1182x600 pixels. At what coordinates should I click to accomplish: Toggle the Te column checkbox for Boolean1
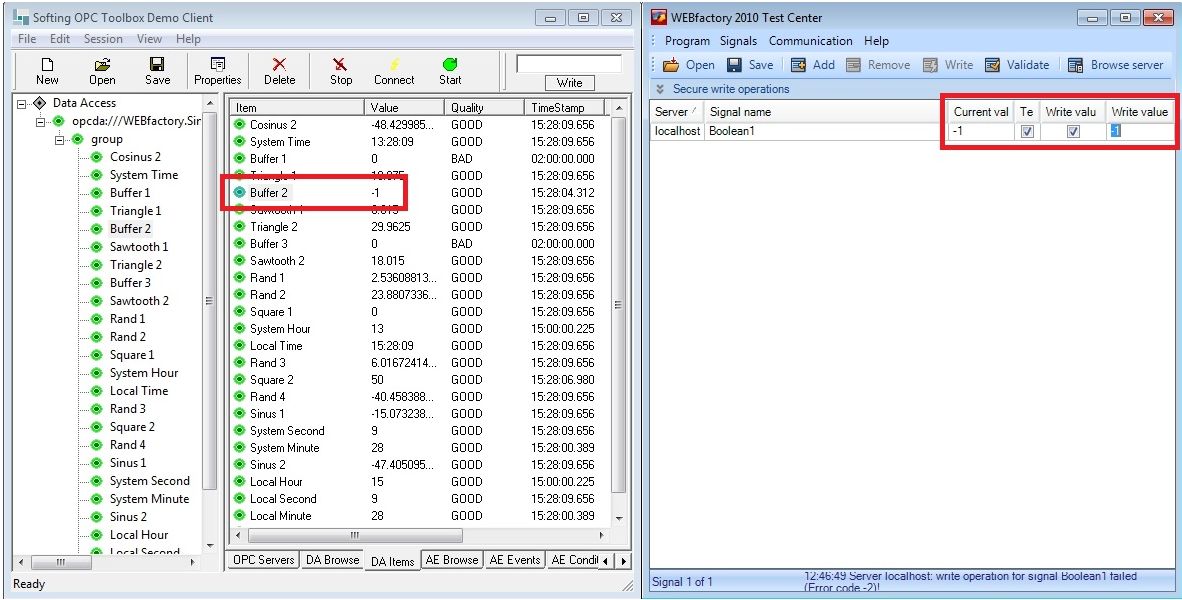(1027, 131)
